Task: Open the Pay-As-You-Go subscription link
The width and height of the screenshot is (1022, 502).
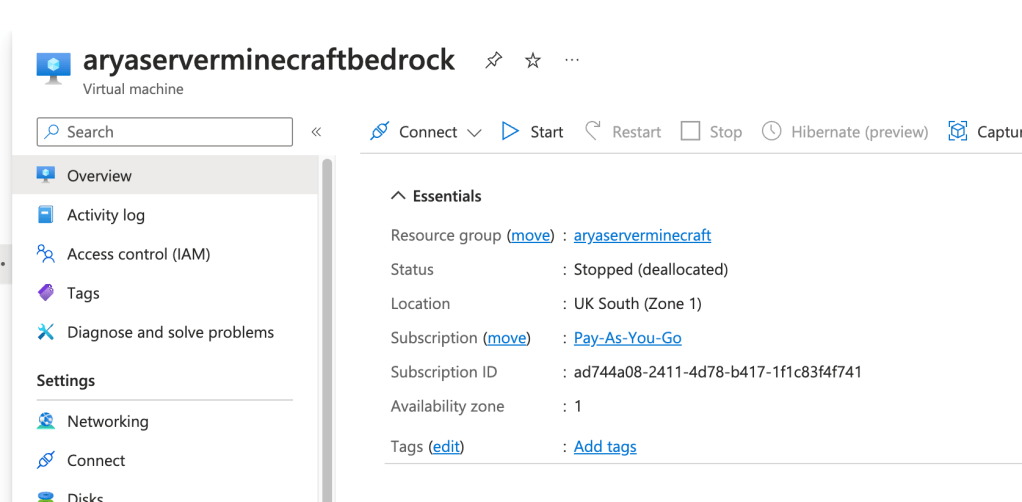Action: (x=628, y=338)
